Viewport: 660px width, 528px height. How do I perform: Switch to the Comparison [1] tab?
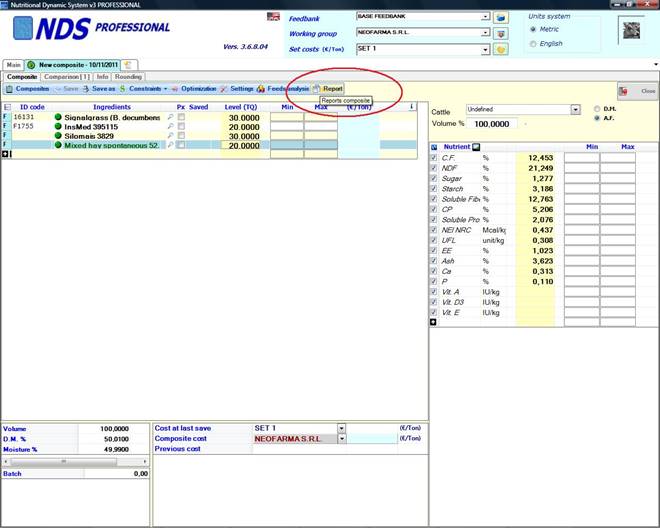click(67, 77)
